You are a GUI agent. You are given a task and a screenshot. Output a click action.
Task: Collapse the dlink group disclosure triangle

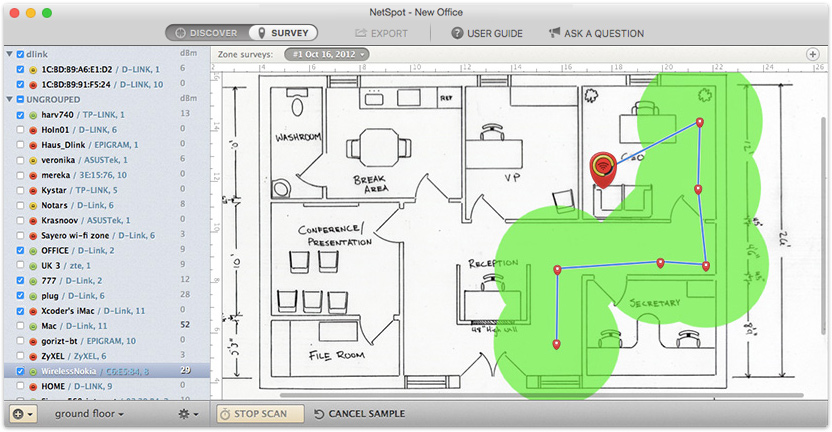[x=10, y=54]
